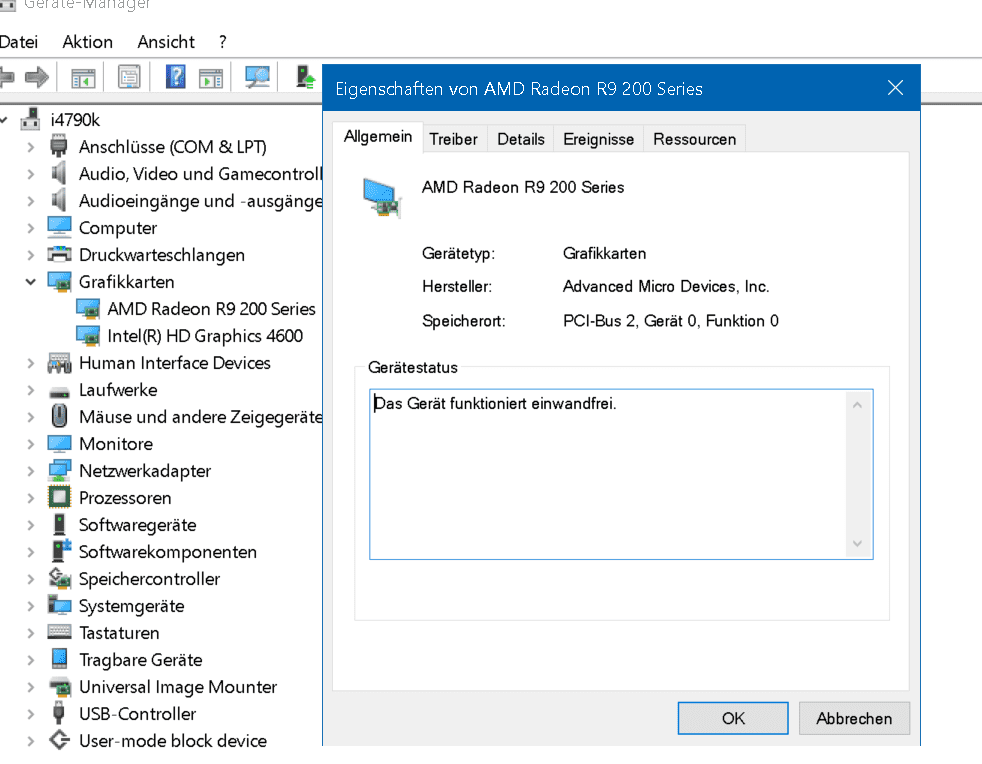
Task: Expand the Tastaturen tree node
Action: tap(31, 633)
